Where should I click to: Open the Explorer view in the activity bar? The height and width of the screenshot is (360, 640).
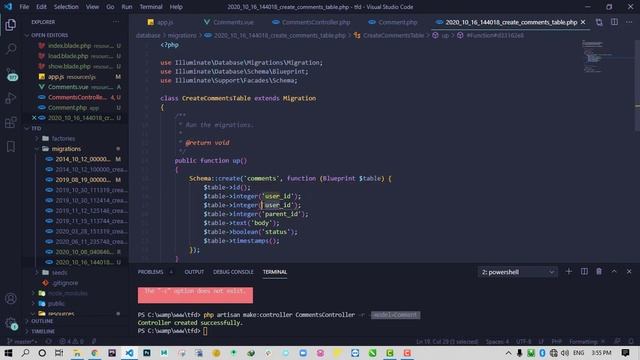tap(11, 24)
